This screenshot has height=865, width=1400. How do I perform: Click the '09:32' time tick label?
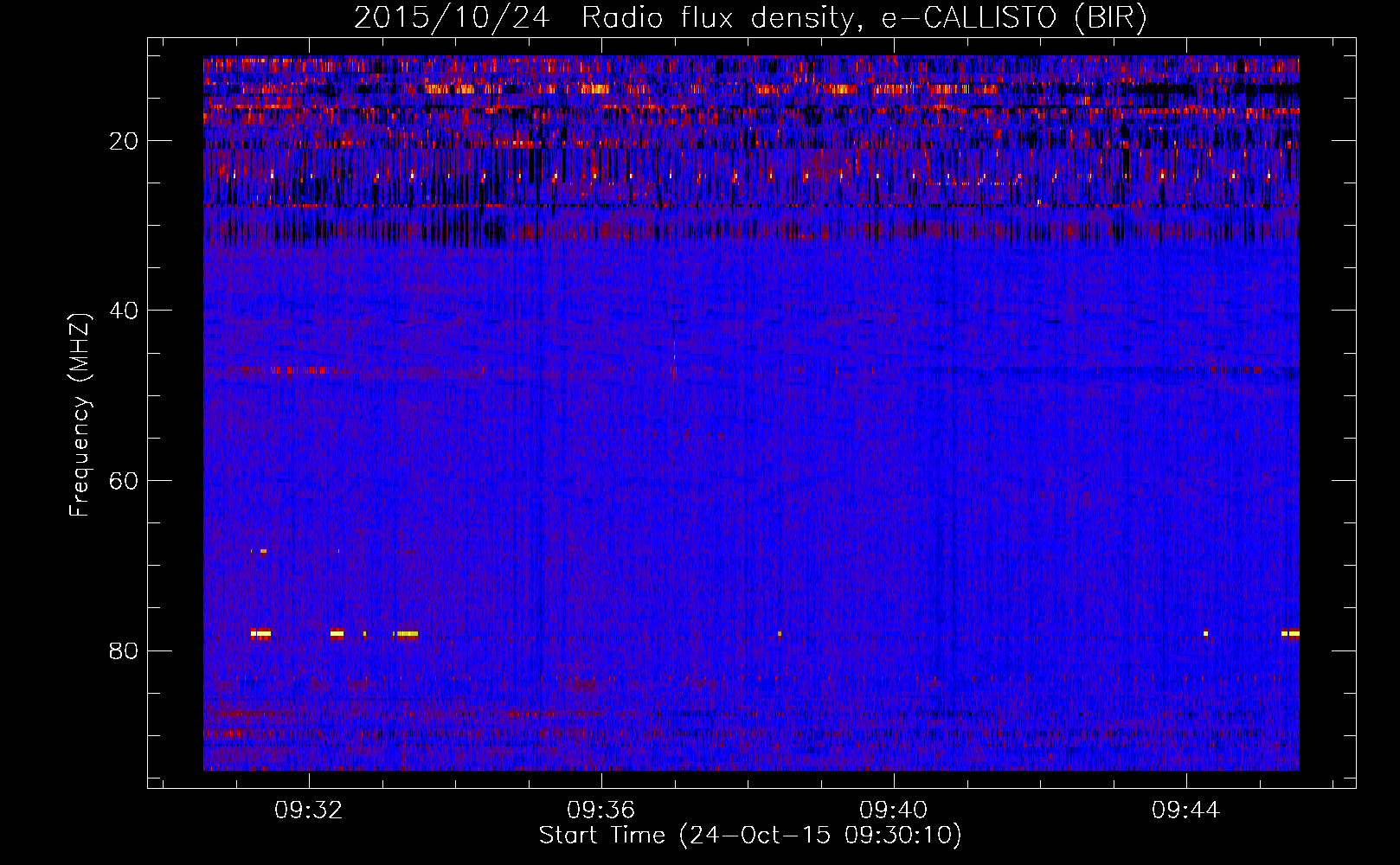coord(309,811)
